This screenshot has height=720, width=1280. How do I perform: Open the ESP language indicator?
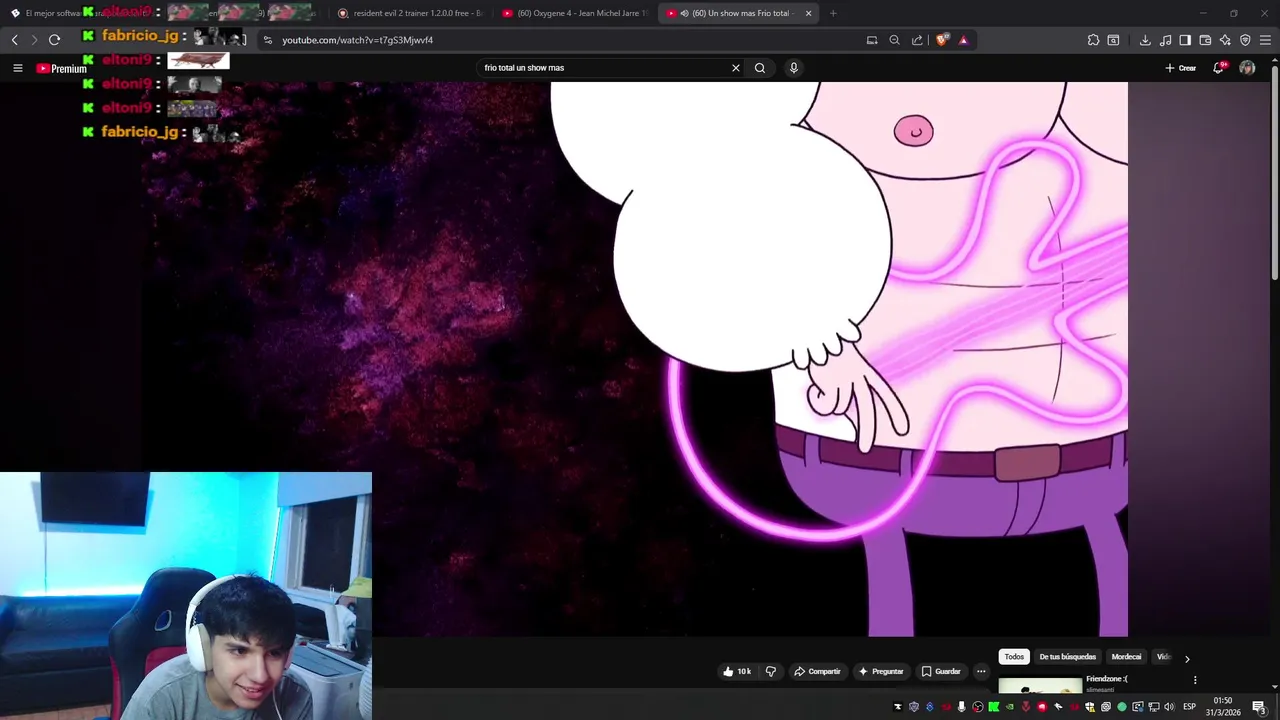(1189, 707)
